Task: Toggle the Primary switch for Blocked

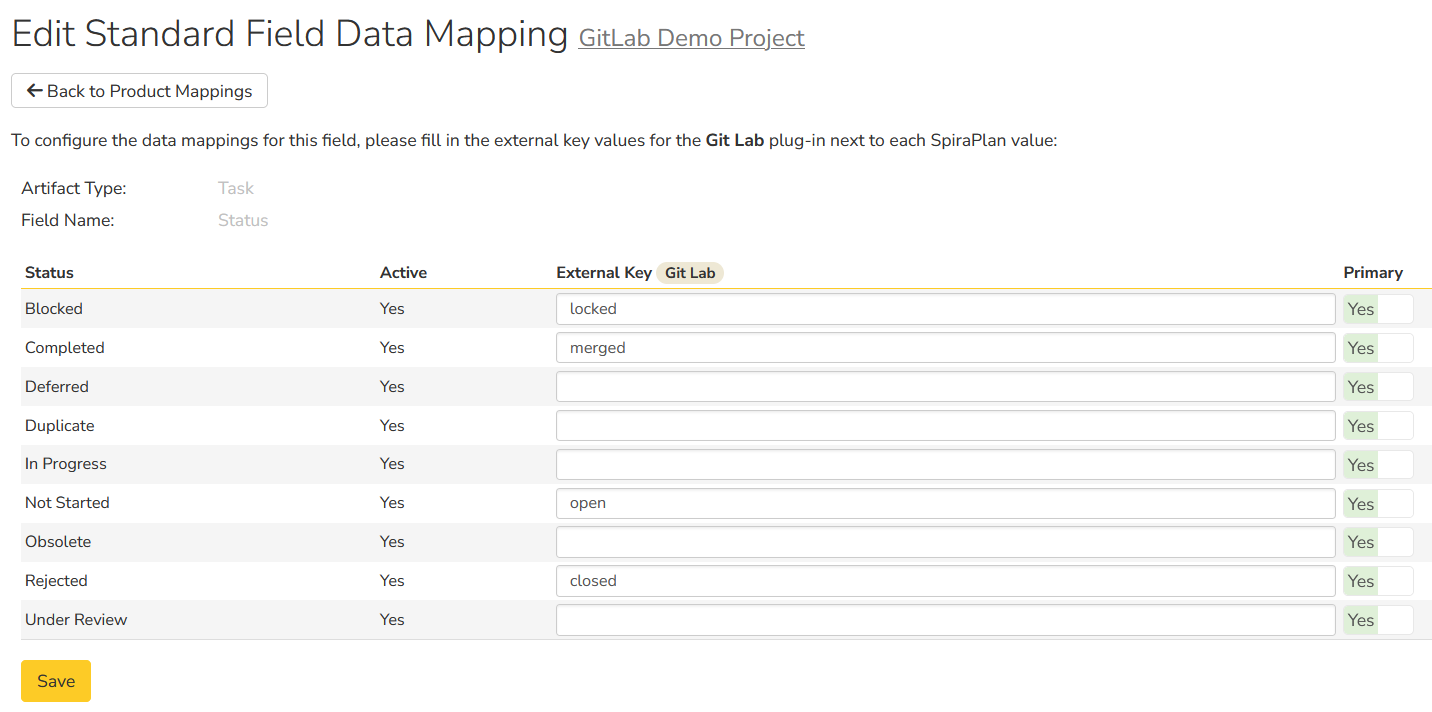Action: (1378, 309)
